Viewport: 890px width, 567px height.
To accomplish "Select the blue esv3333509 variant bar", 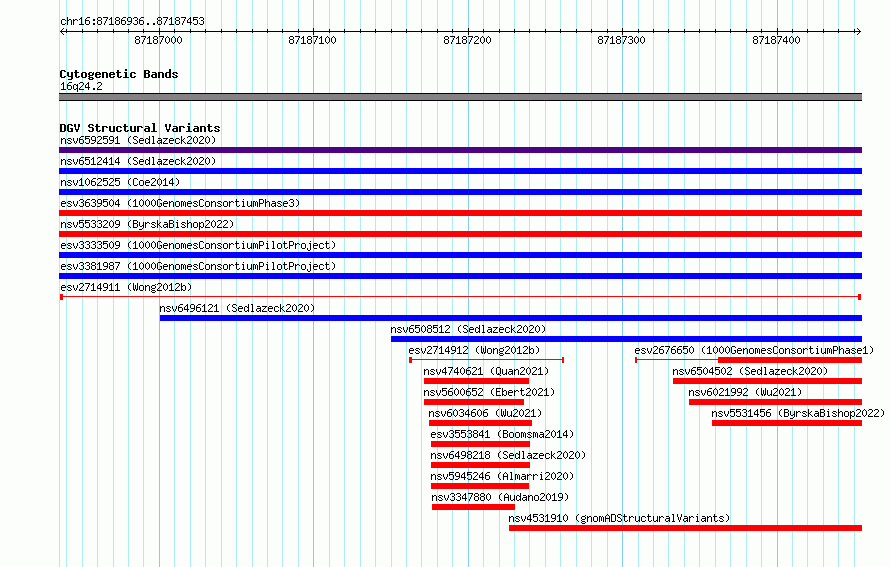I will pos(460,255).
